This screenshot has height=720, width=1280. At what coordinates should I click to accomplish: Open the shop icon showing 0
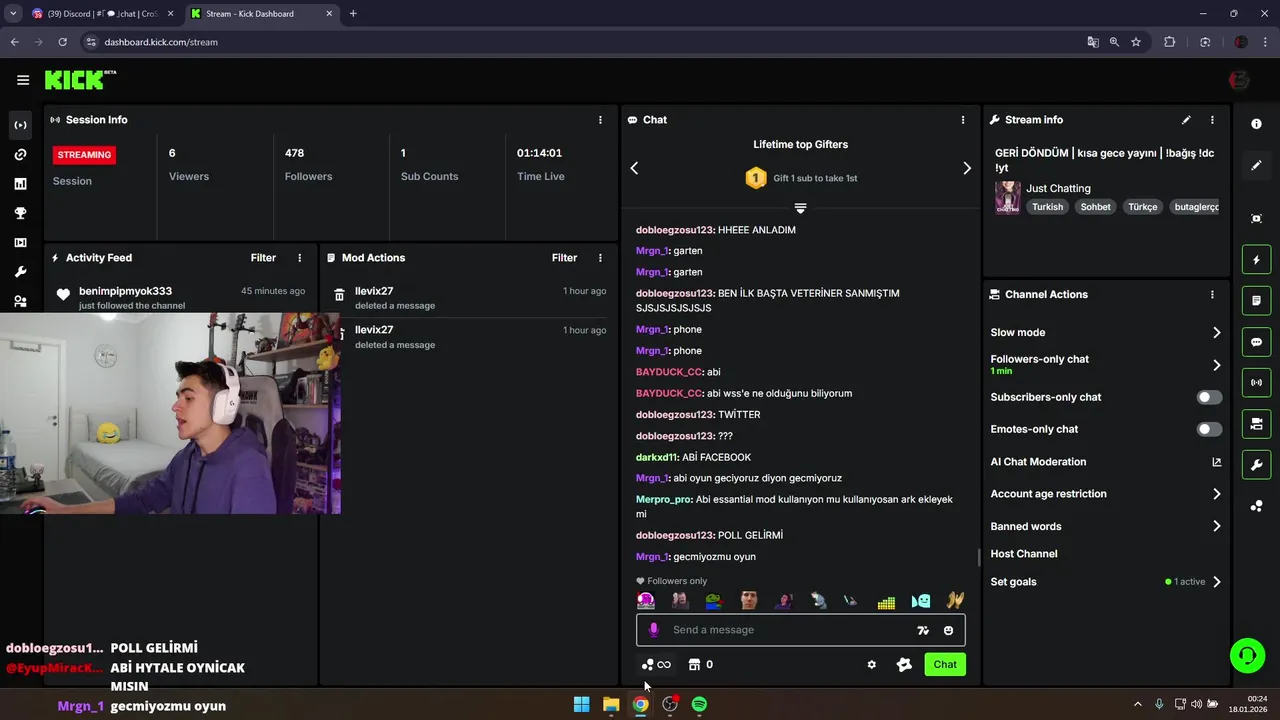(x=701, y=664)
